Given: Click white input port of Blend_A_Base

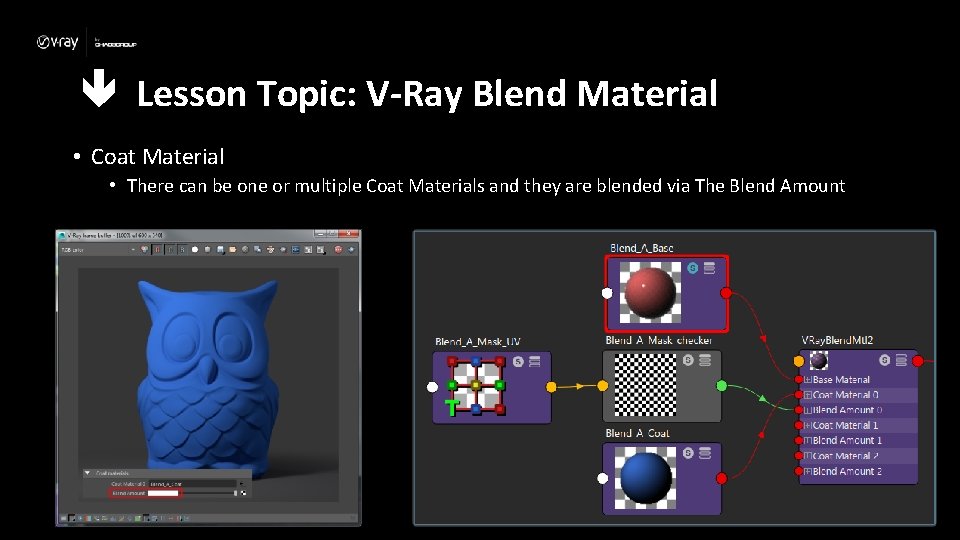Looking at the screenshot, I should 607,293.
